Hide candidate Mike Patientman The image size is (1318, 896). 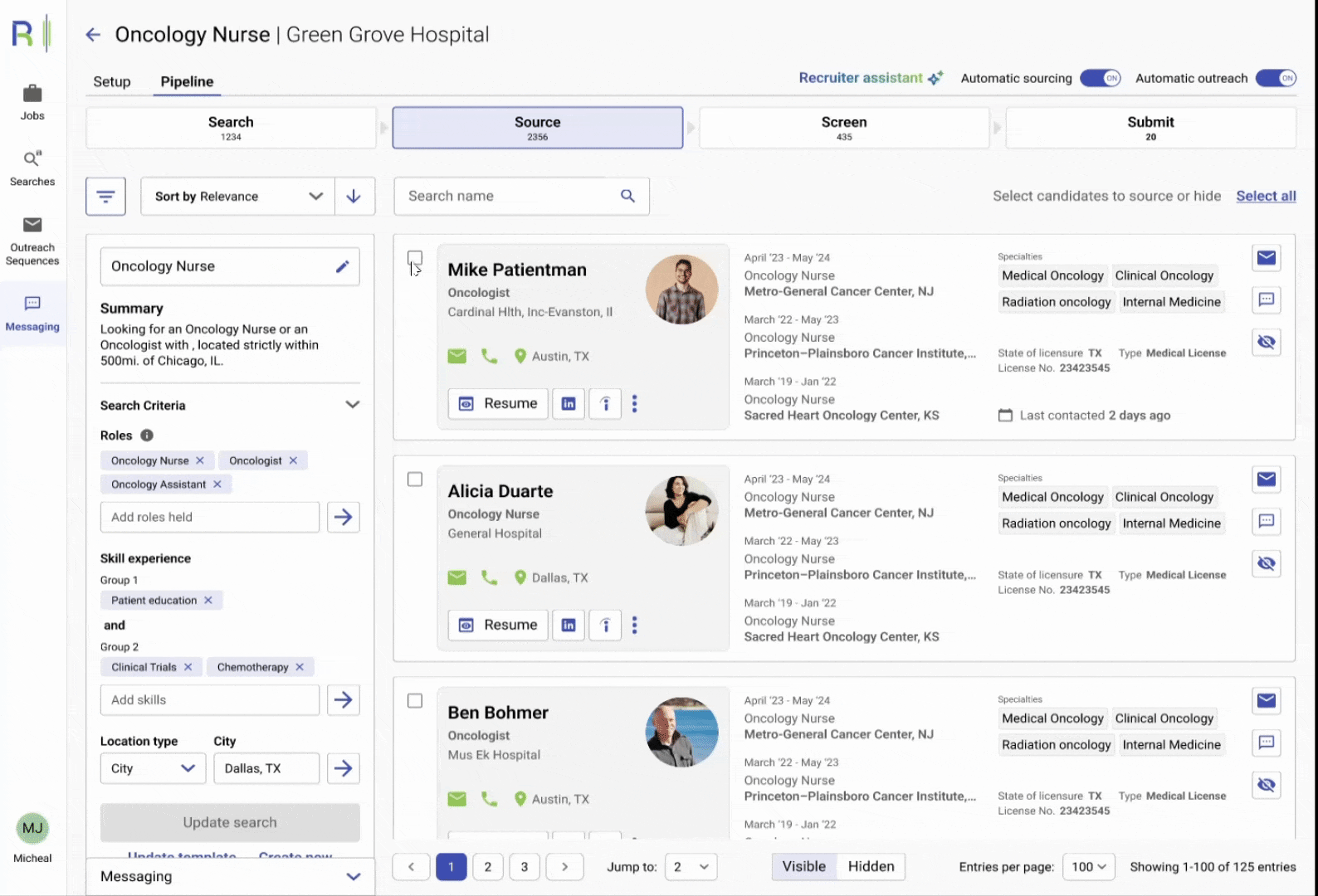1266,342
